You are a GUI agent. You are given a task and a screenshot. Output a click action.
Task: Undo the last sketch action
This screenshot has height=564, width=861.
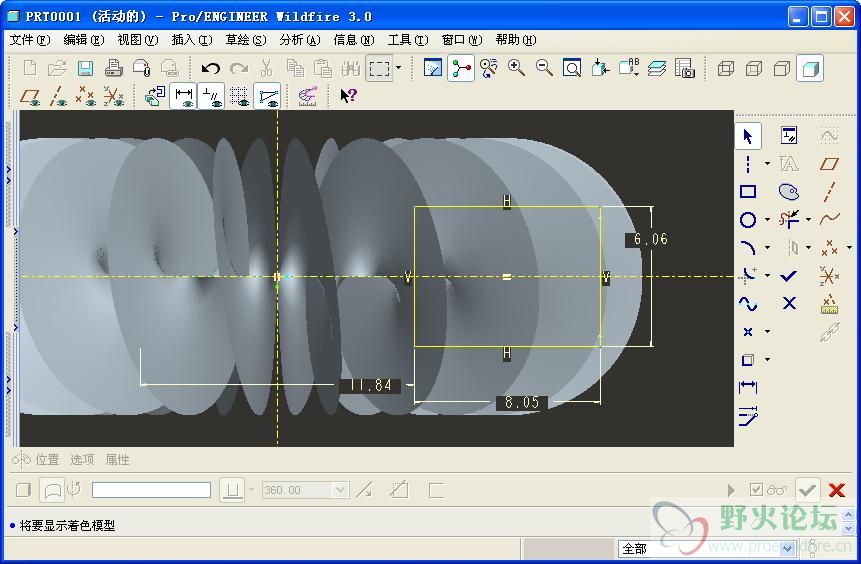pos(211,69)
